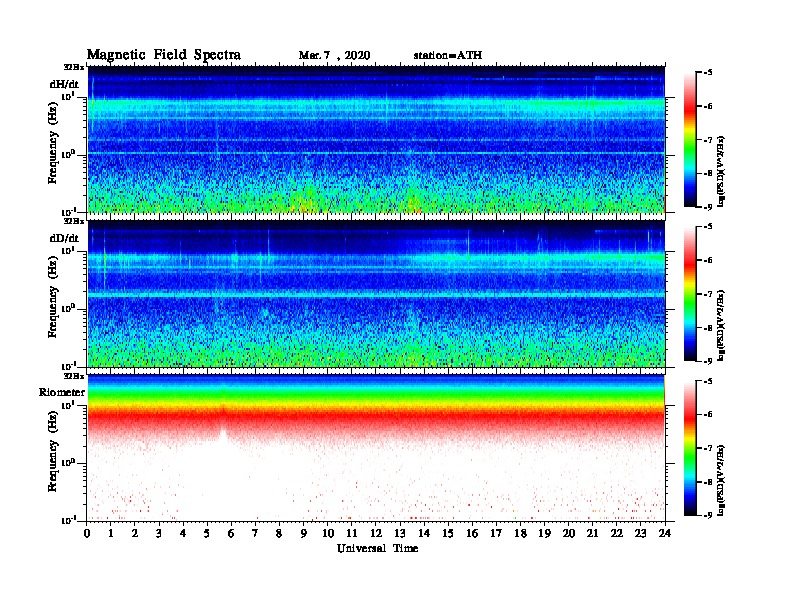Click the "13" hour tick label

[x=400, y=534]
